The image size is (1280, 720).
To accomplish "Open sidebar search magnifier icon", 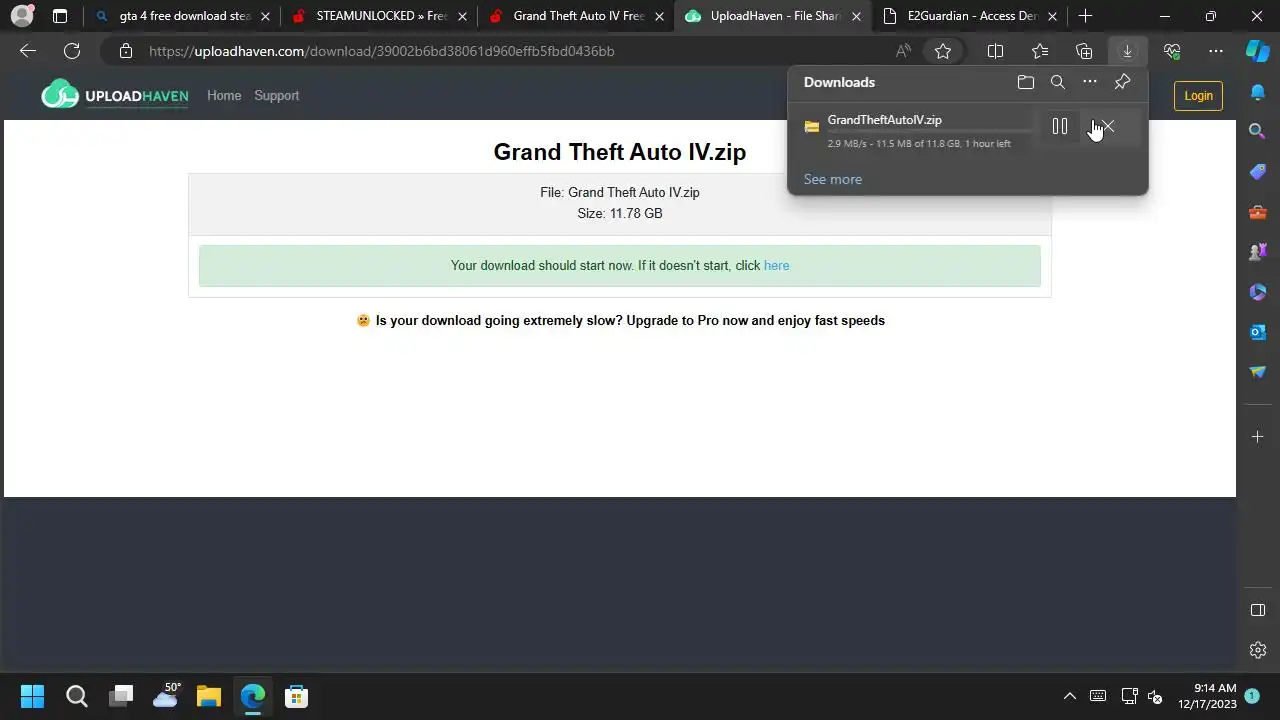I will coord(1258,131).
